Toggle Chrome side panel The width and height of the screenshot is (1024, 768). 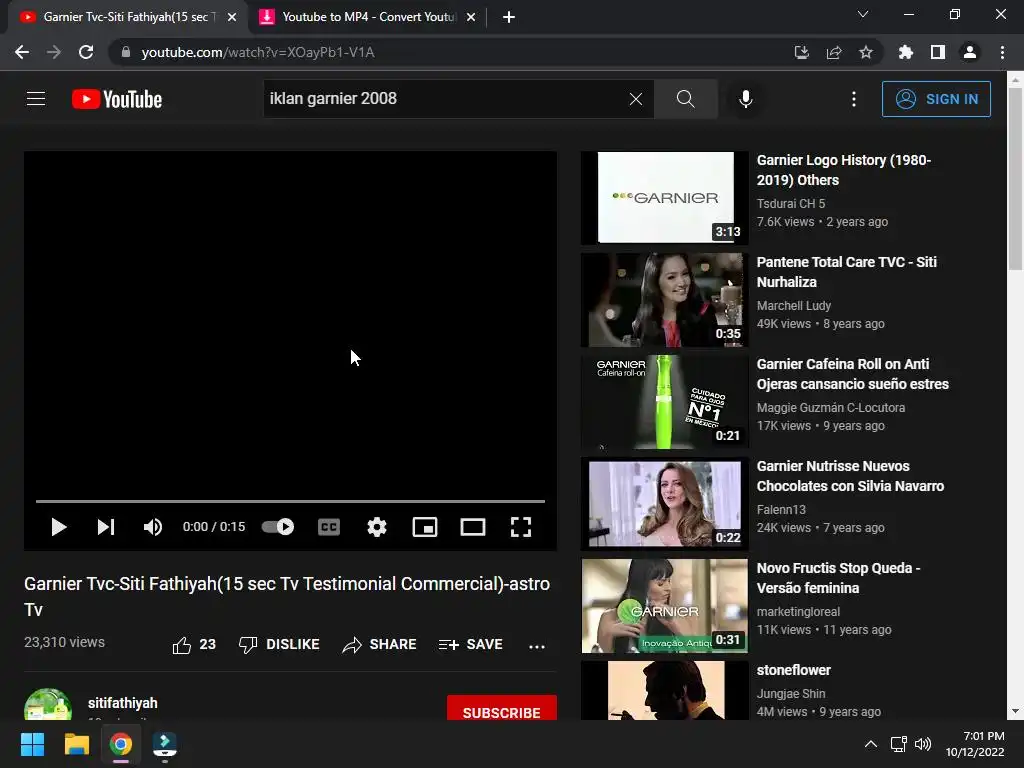point(938,52)
